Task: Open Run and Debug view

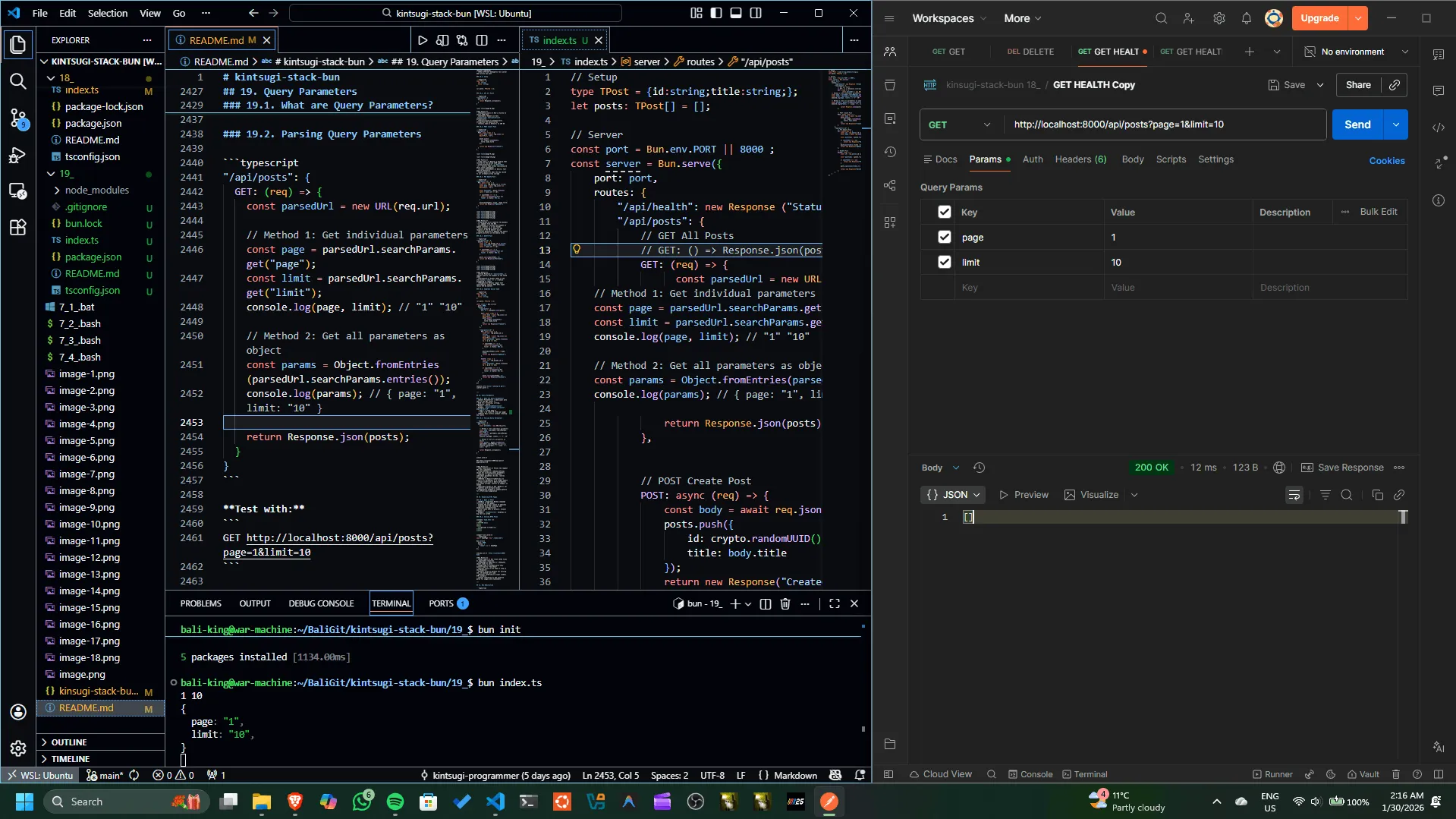Action: 17,155
